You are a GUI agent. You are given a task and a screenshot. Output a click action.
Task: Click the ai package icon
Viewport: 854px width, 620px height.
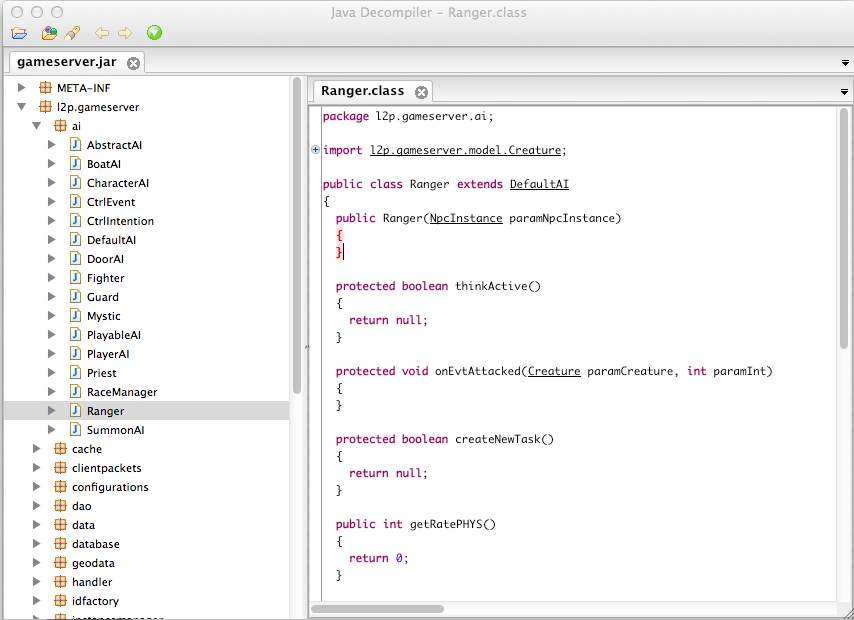[x=60, y=126]
